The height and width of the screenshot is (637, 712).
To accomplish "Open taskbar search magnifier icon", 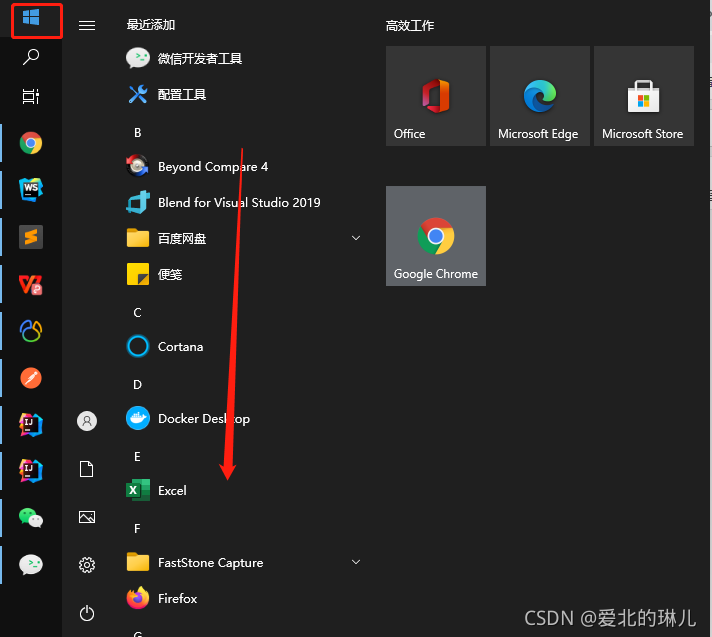I will (x=31, y=57).
